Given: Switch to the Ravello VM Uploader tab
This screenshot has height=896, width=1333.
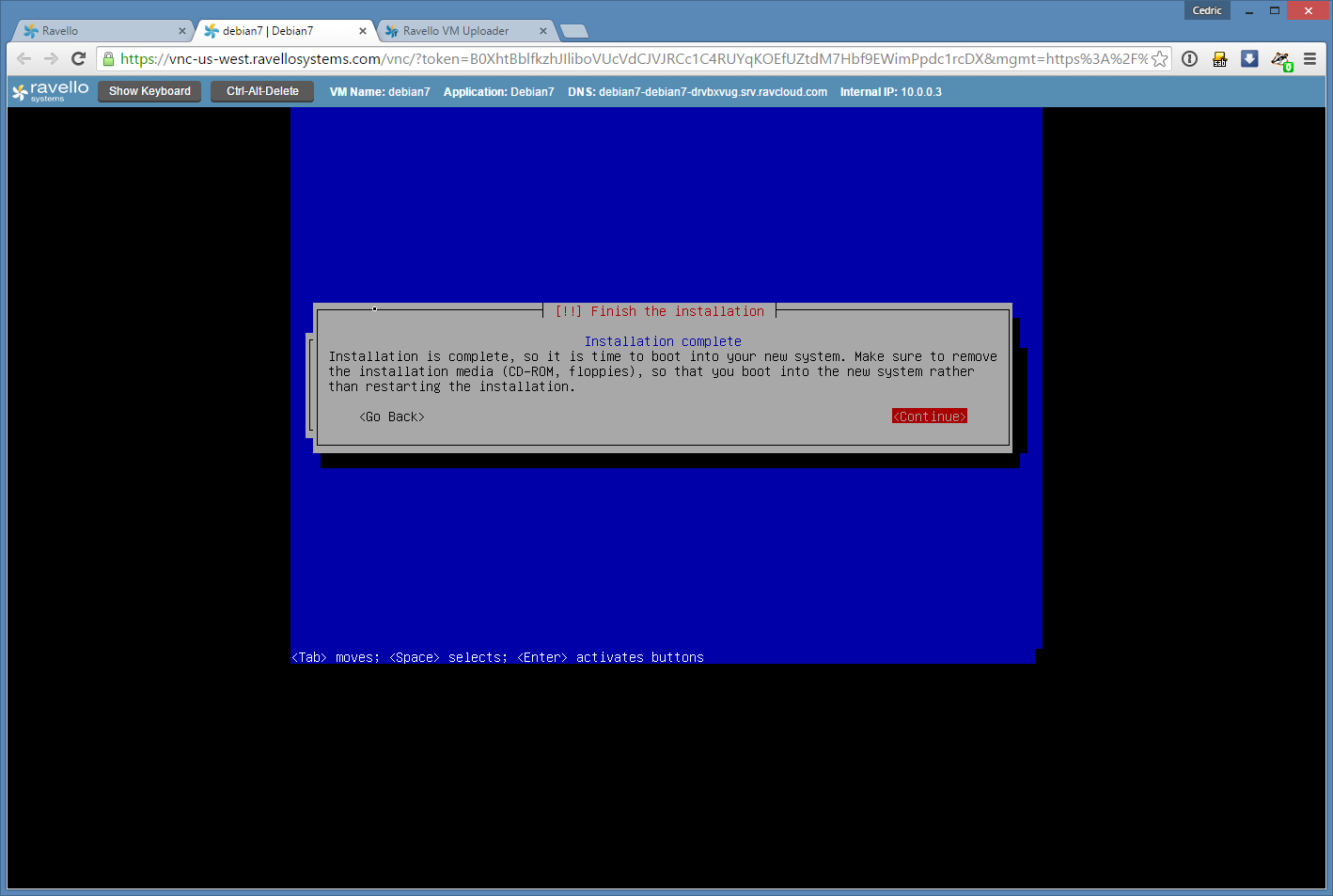Looking at the screenshot, I should pos(461,31).
